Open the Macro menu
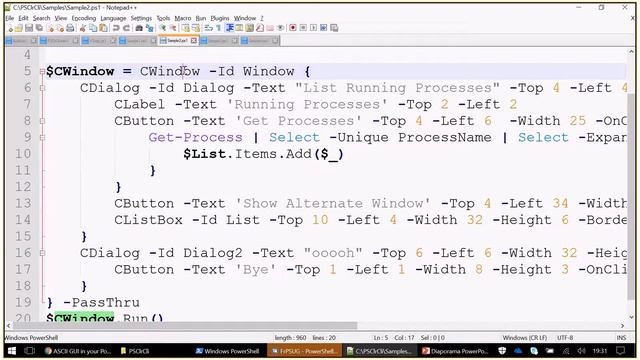Screen dimensions: 640x360 tap(182, 18)
